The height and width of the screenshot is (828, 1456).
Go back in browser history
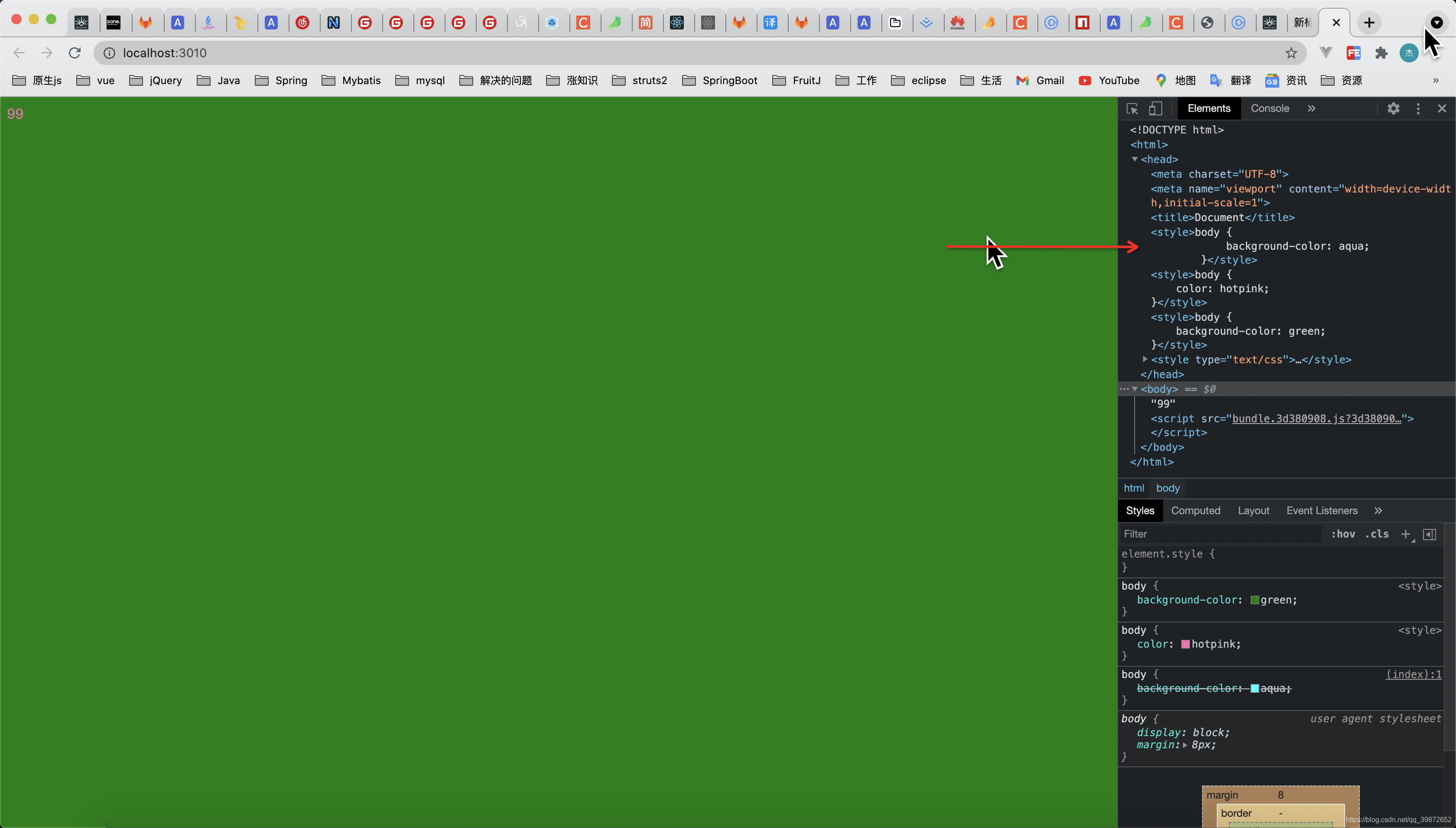[x=19, y=53]
